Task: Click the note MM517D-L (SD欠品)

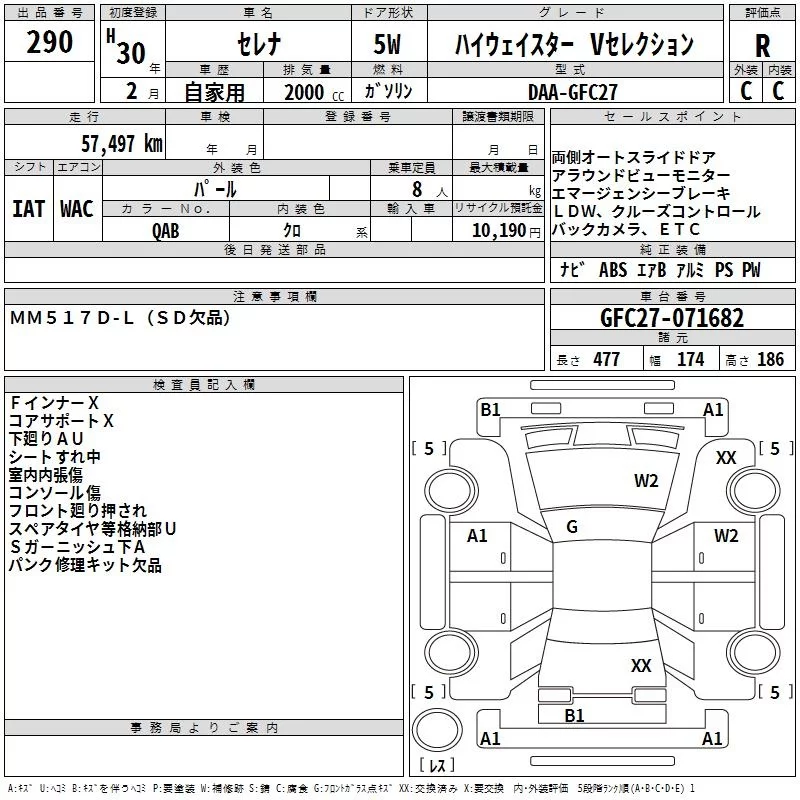Action: 120,318
